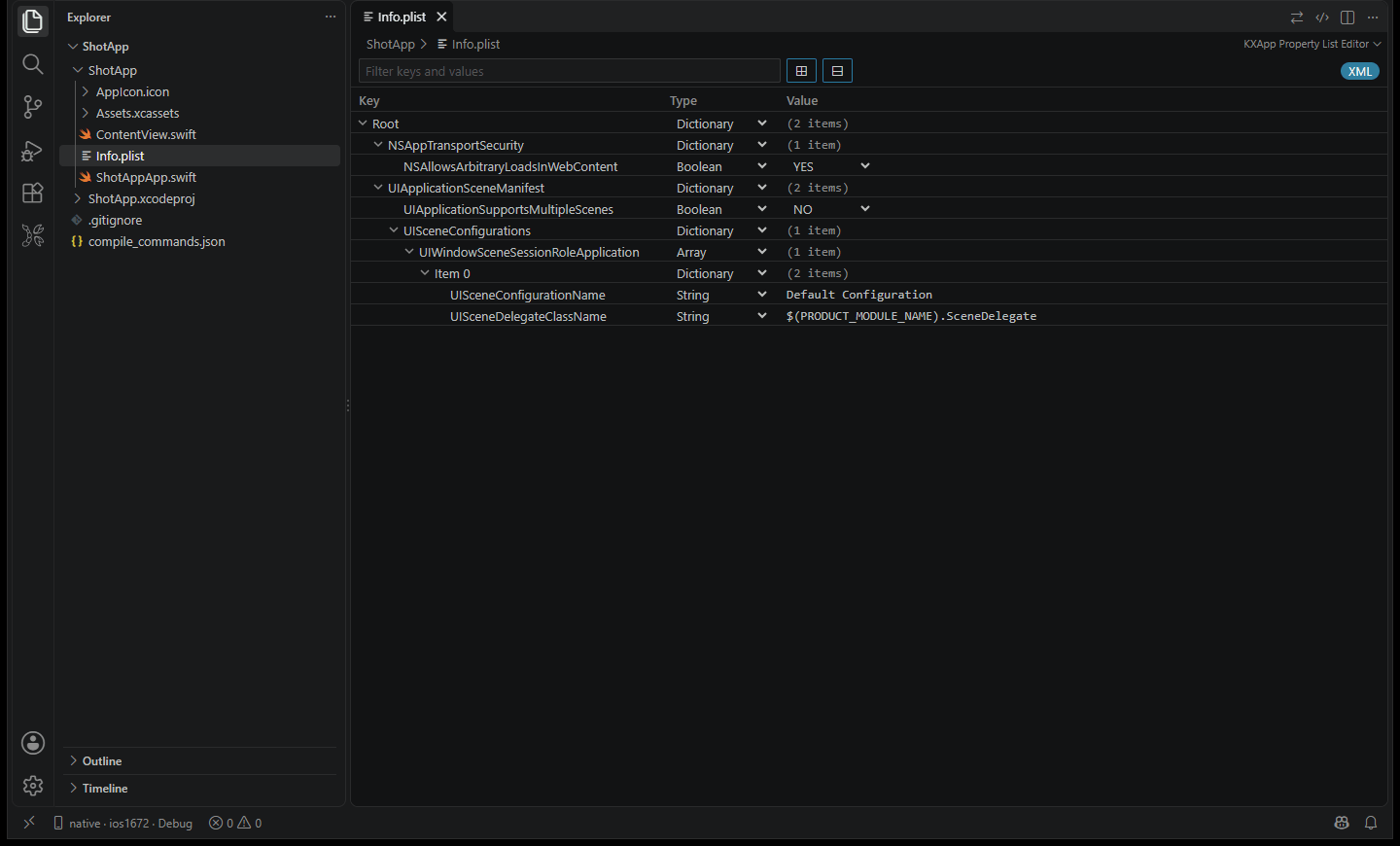The width and height of the screenshot is (1400, 846).
Task: Open the Source Control view
Action: pyautogui.click(x=32, y=107)
